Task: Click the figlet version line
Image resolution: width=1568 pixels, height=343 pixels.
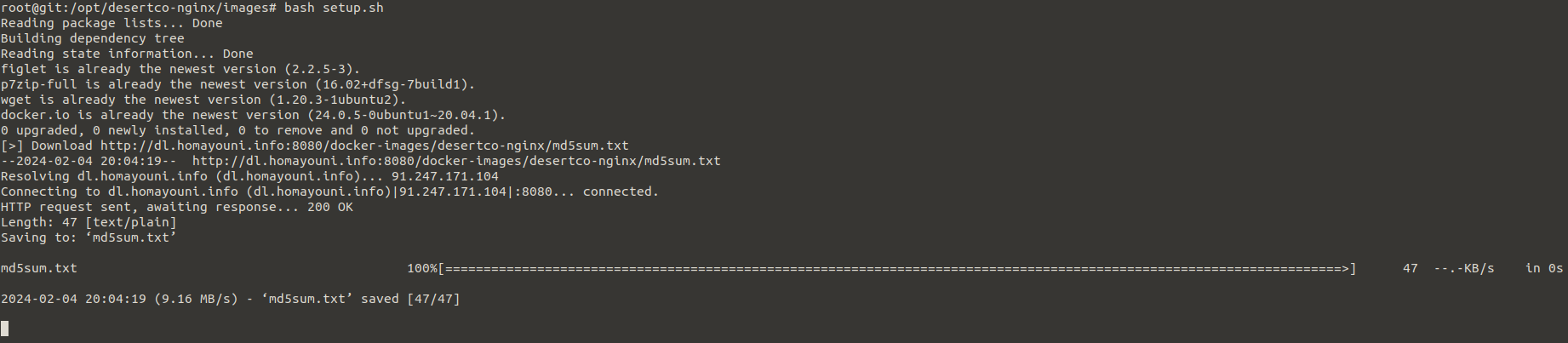Action: pyautogui.click(x=180, y=69)
